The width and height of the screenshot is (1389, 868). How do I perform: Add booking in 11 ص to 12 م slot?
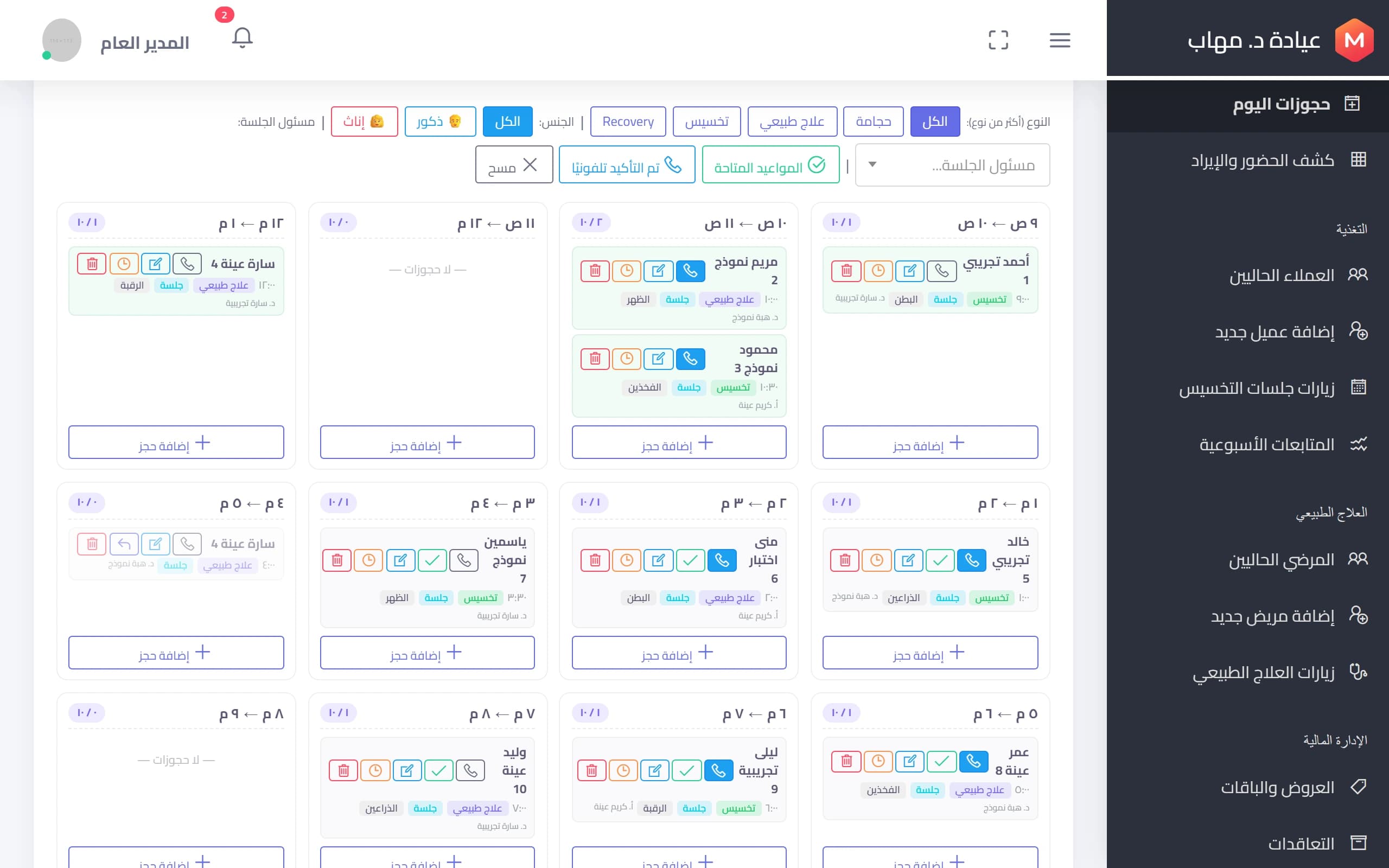pos(427,443)
